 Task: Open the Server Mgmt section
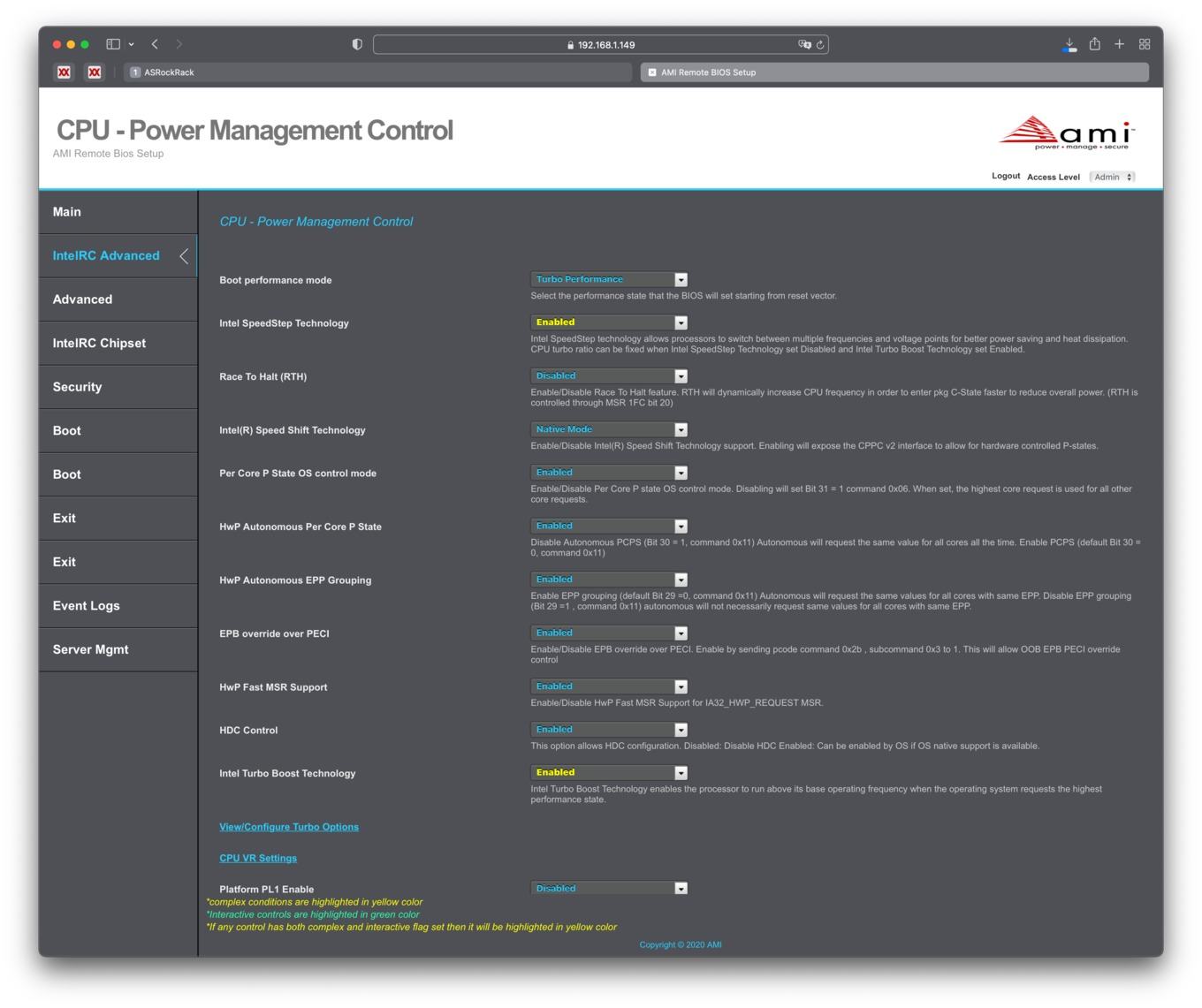118,649
